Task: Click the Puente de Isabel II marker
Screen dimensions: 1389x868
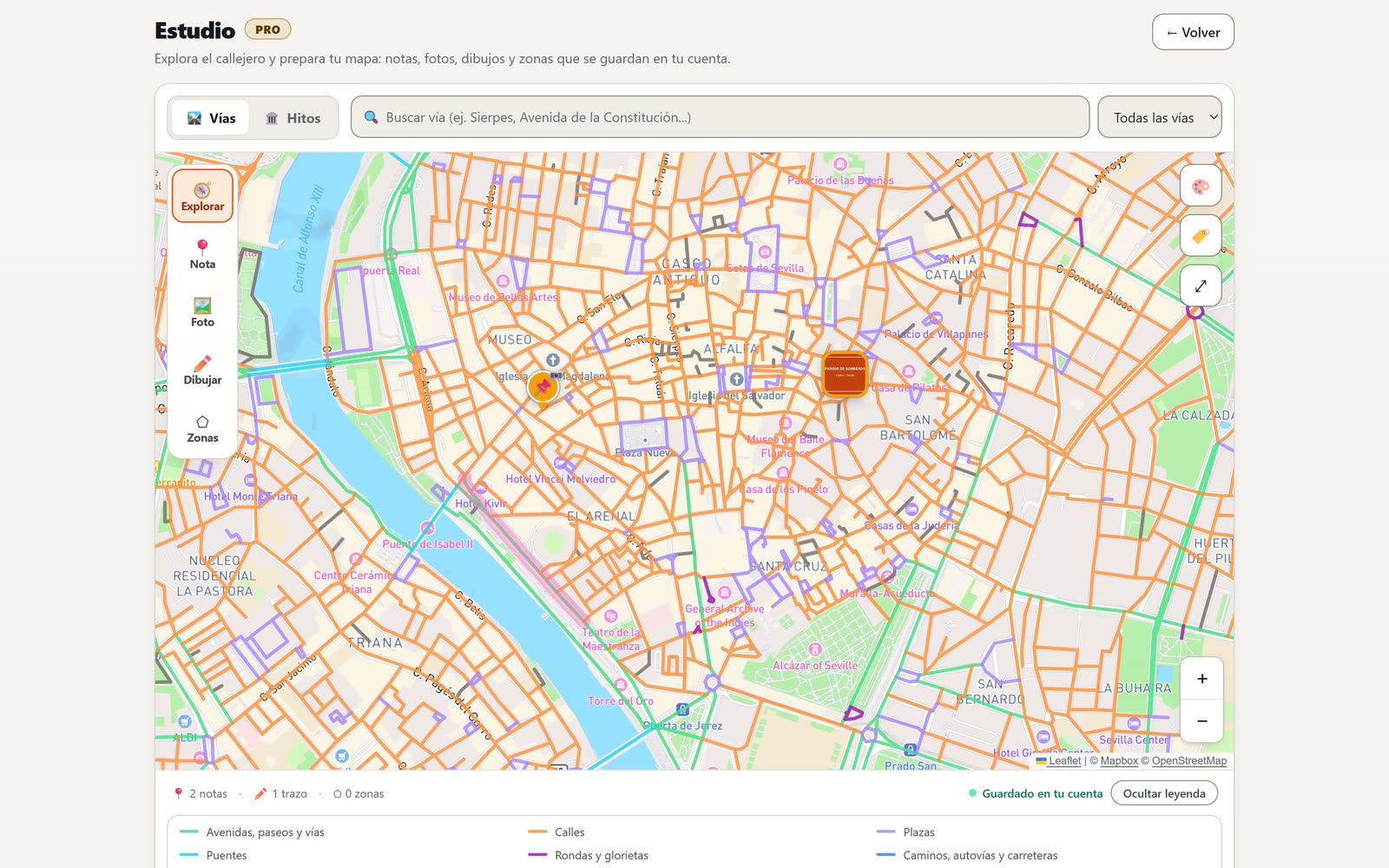Action: coord(427,528)
